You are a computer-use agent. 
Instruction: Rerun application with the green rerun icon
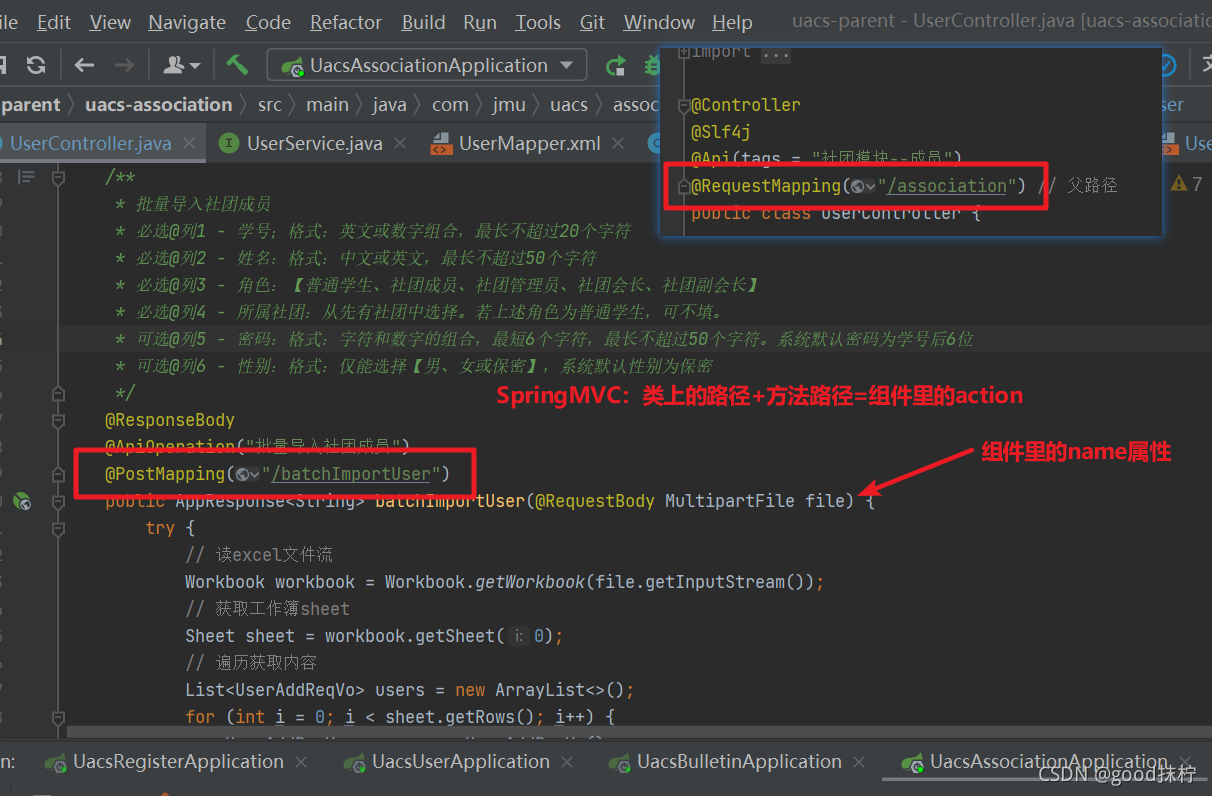tap(616, 66)
